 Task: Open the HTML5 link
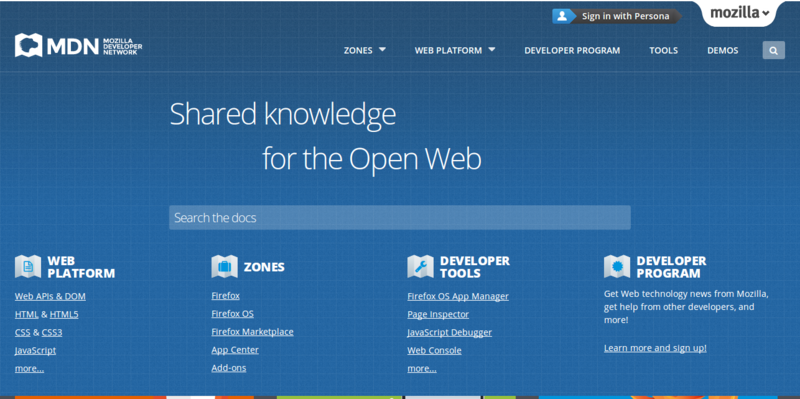coord(64,314)
